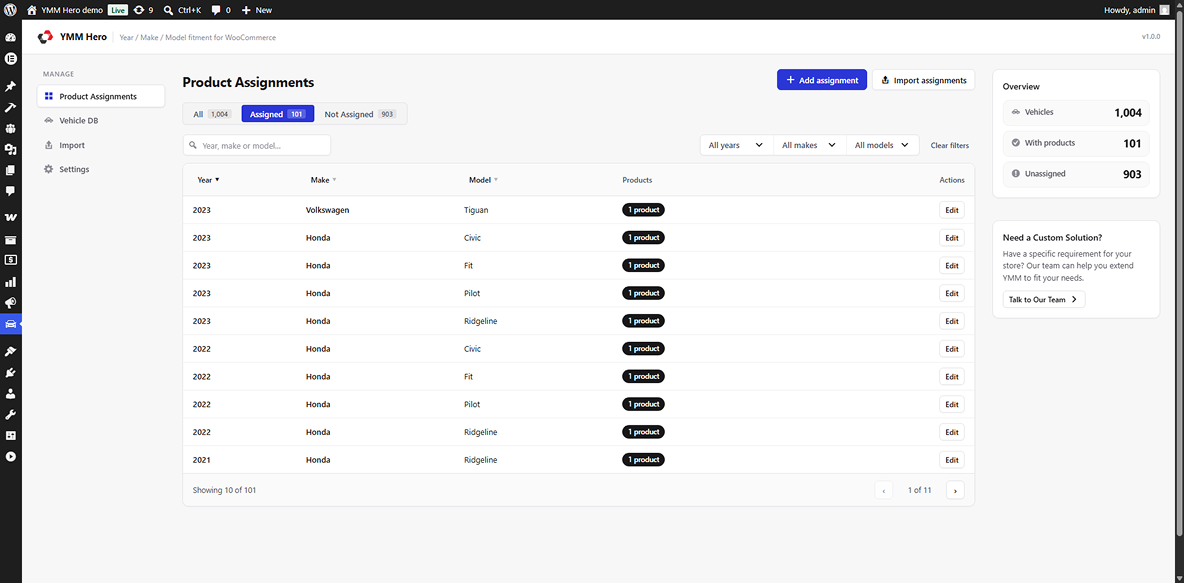Screen dimensions: 1184x583
Task: Open Tools wrench icon in sidebar
Action: pyautogui.click(x=11, y=415)
